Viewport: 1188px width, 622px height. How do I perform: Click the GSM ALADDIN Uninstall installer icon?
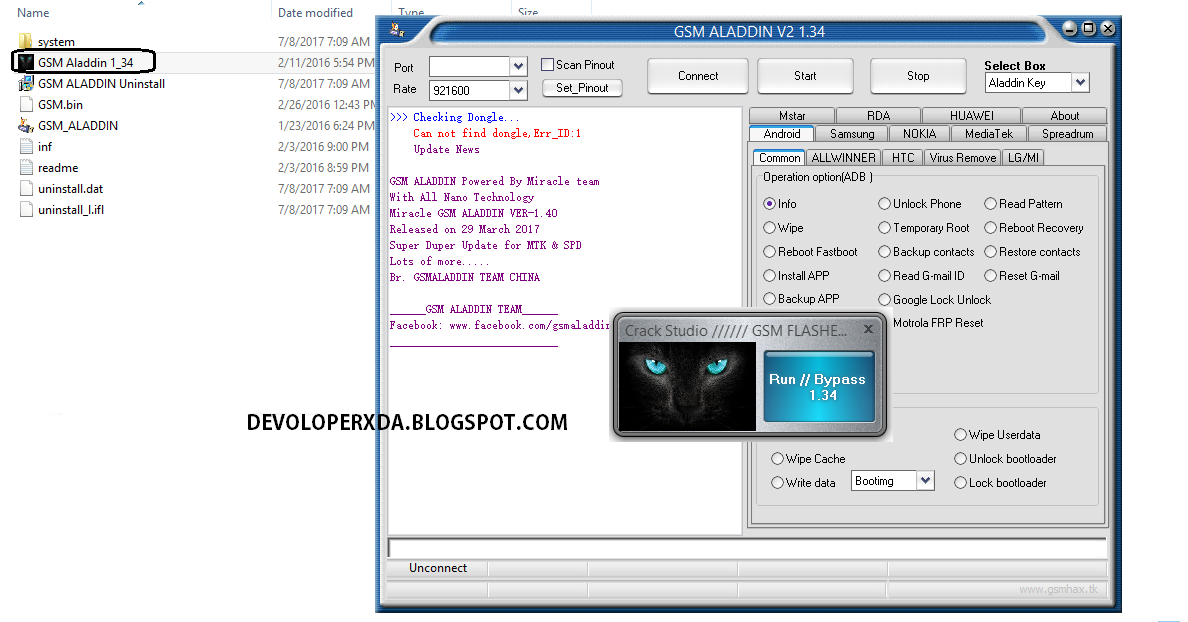26,83
